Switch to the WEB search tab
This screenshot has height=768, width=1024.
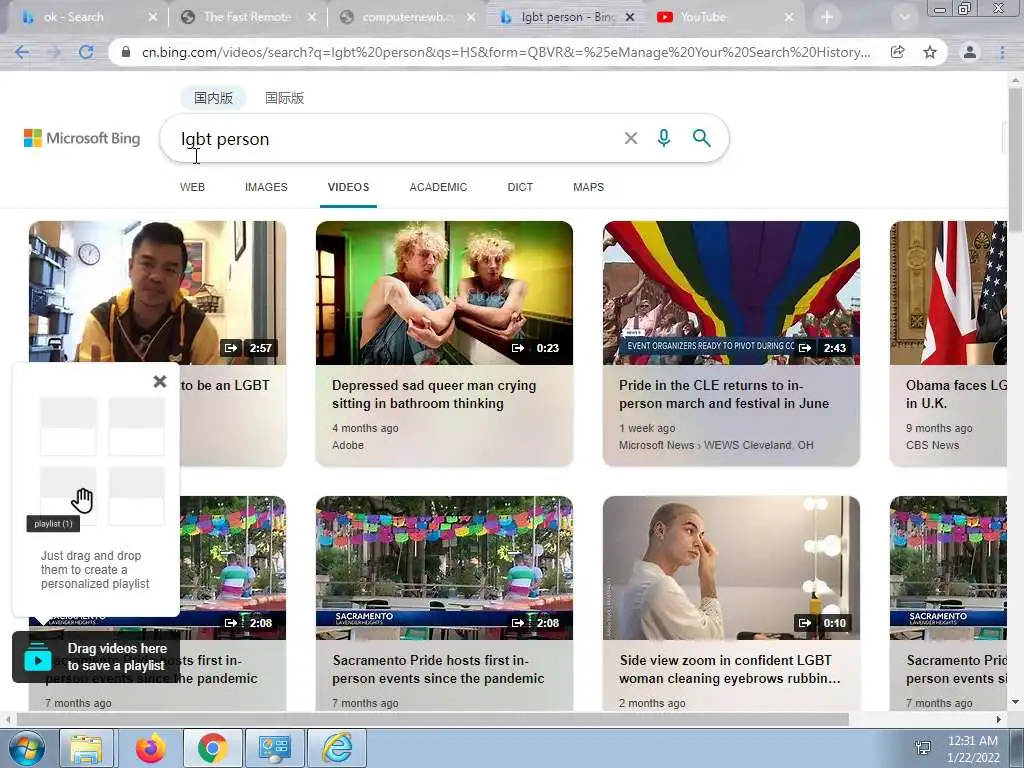pos(192,187)
